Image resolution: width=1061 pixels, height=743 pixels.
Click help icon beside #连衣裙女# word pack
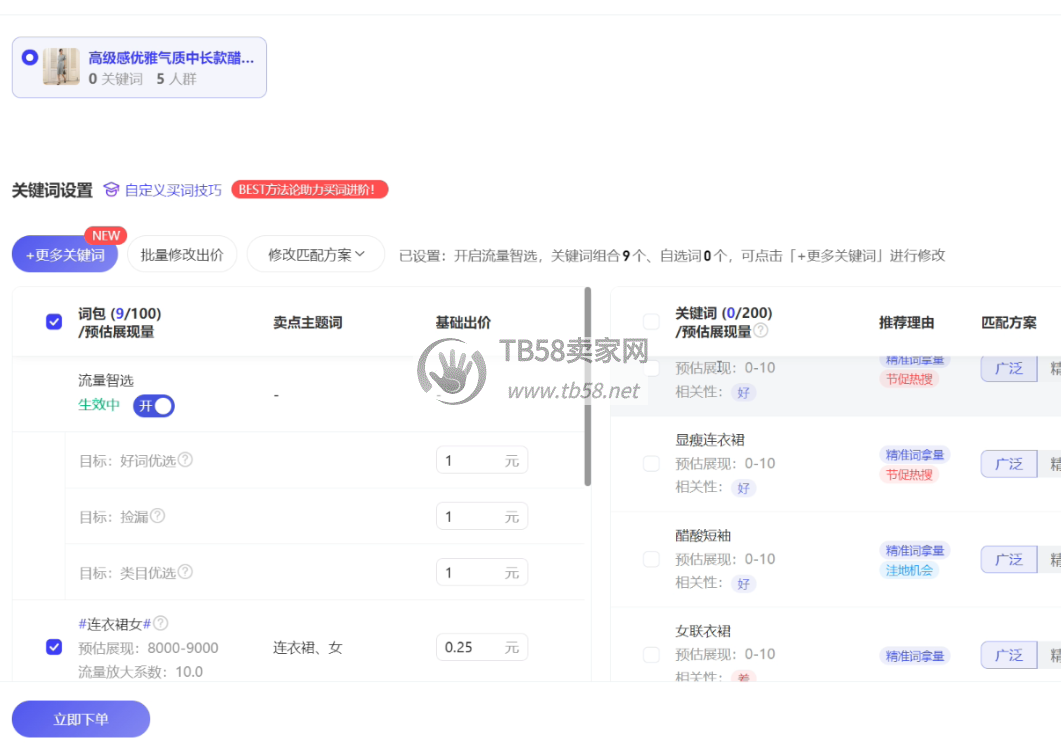tap(161, 623)
